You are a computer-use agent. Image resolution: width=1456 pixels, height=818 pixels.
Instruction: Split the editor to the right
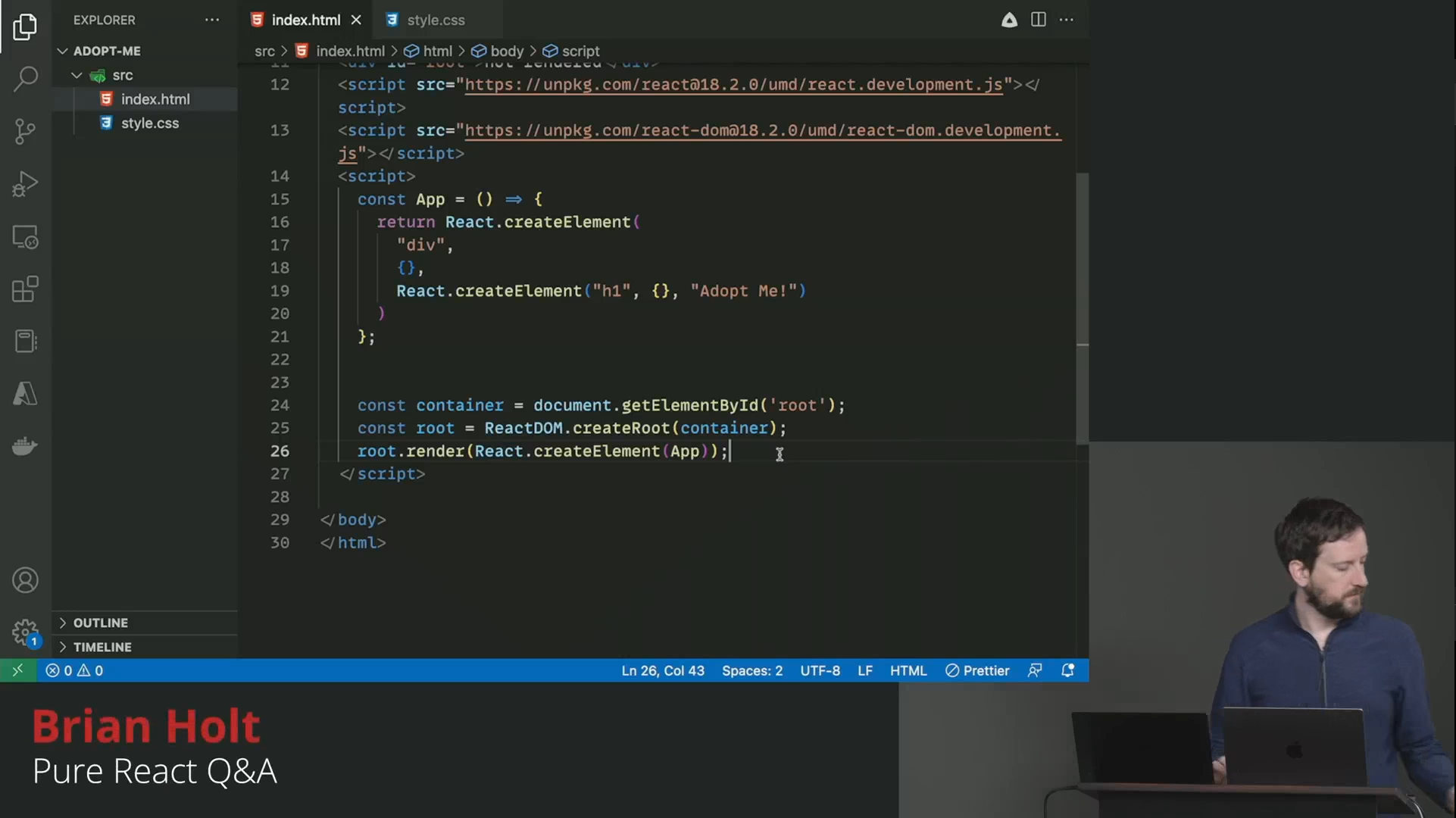[1039, 20]
